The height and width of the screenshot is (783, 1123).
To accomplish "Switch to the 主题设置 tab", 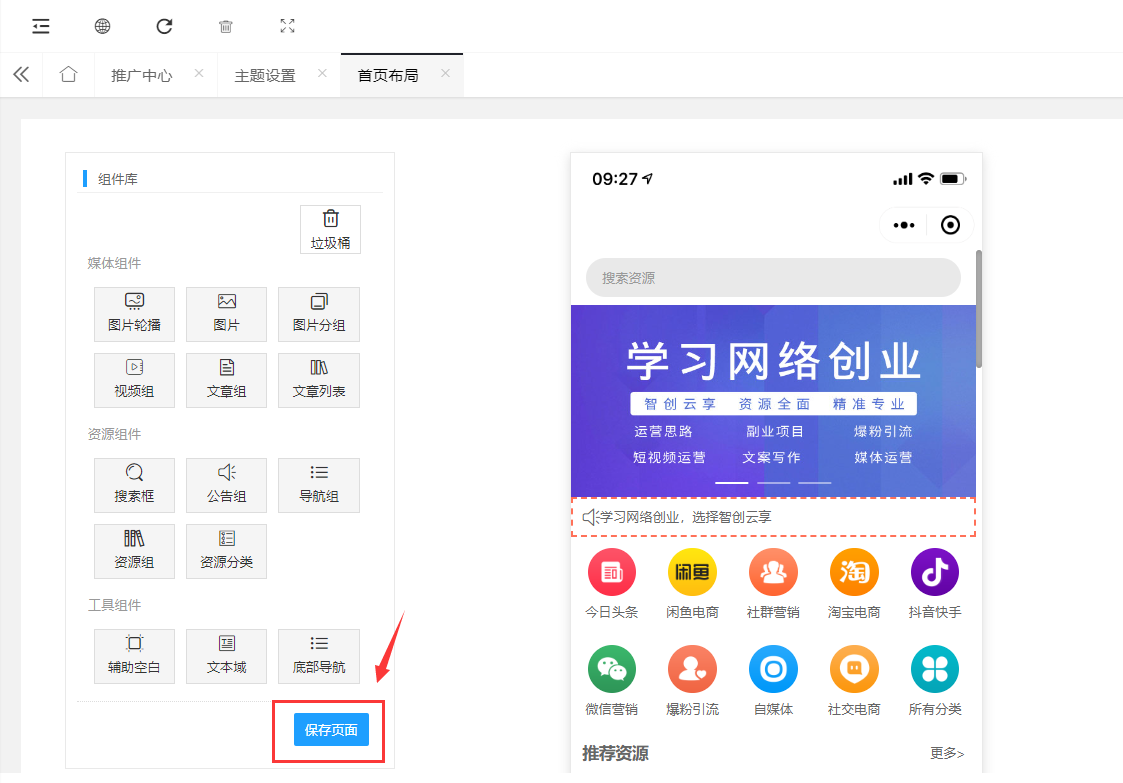I will (x=265, y=75).
